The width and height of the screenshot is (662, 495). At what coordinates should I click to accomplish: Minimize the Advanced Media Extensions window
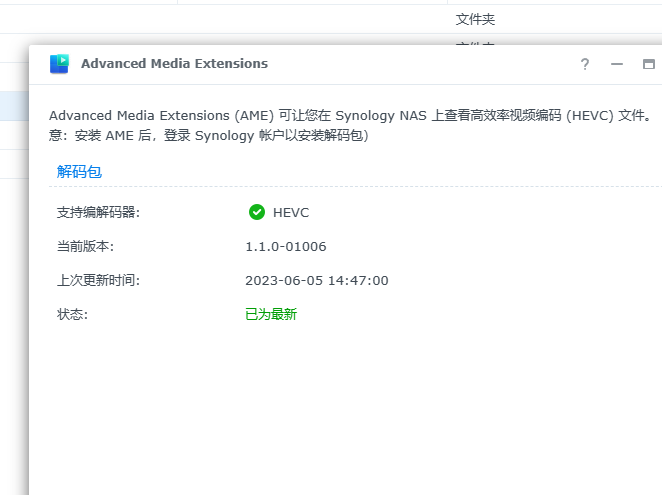click(x=617, y=64)
